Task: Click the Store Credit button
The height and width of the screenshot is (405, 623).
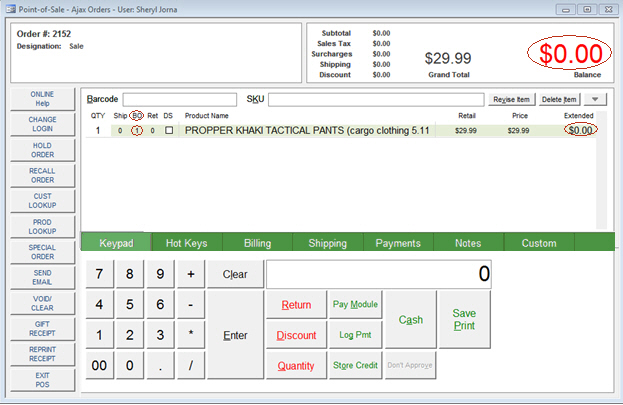Action: tap(355, 365)
